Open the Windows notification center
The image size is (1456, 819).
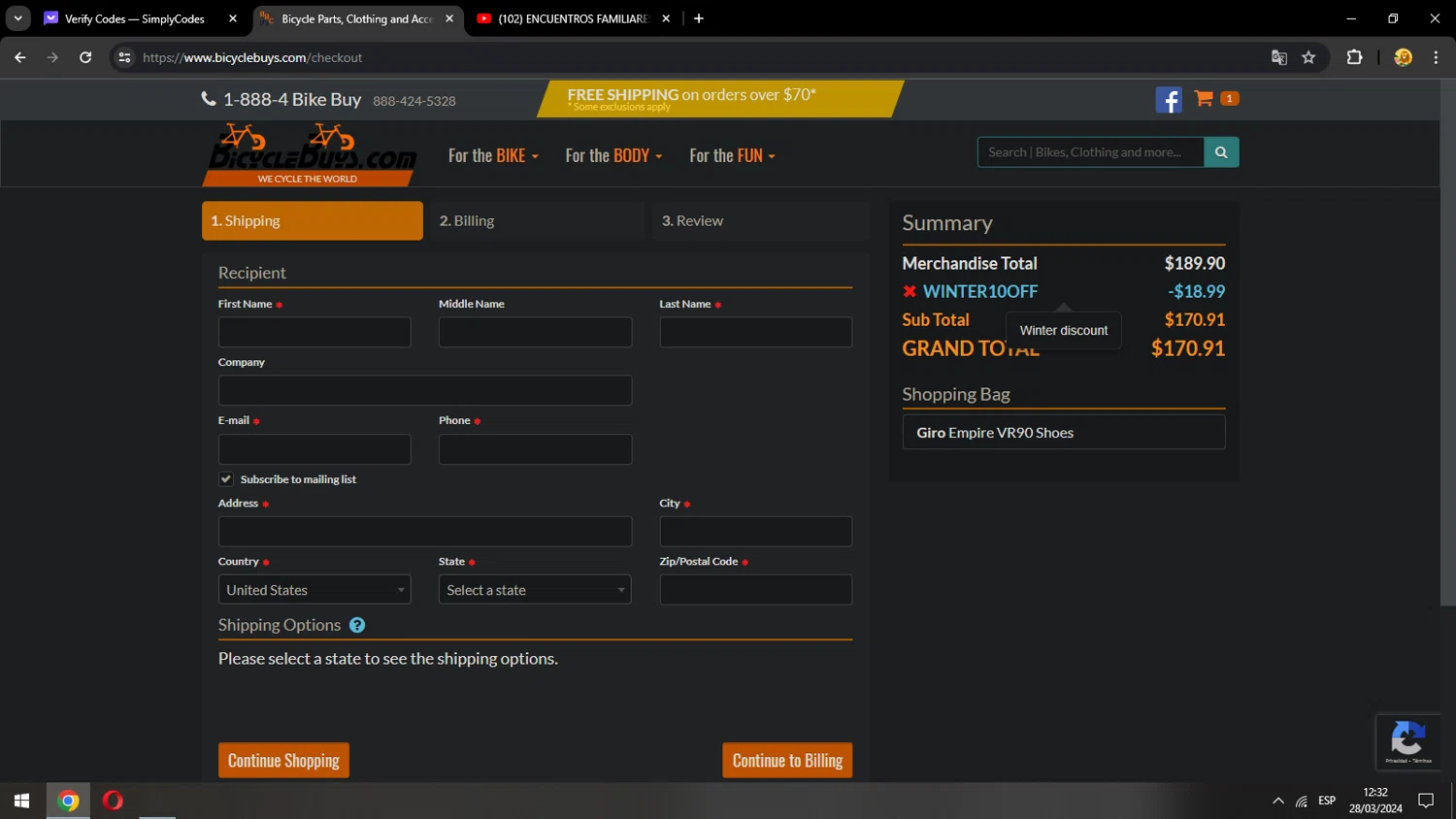click(1426, 801)
